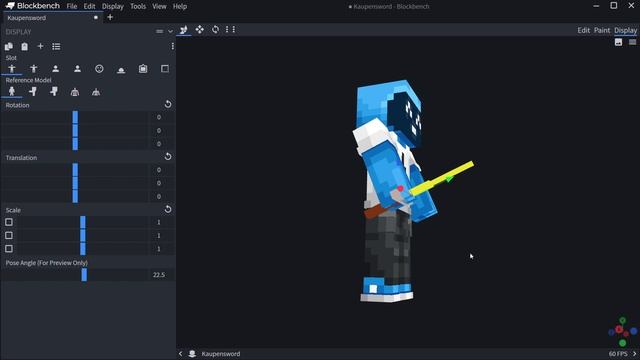Open the File menu

click(x=72, y=7)
